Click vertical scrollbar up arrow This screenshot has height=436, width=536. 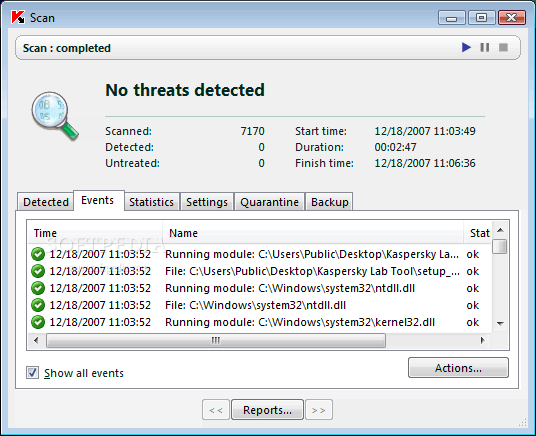point(500,230)
